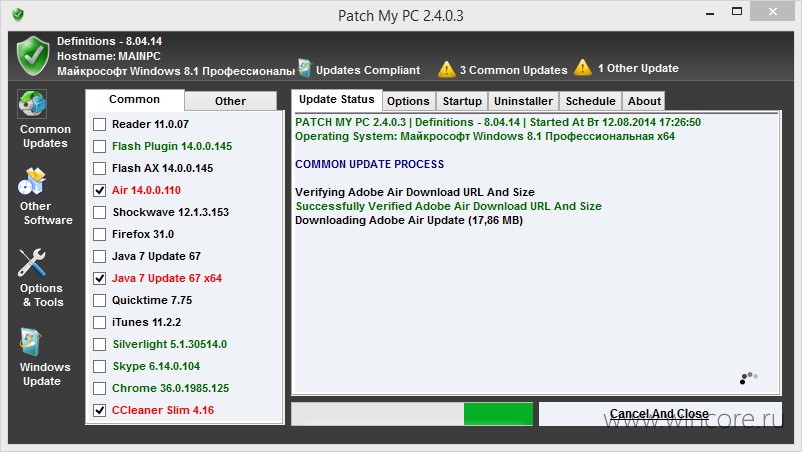This screenshot has height=452, width=802.
Task: Click the Downloading Adobe Air Update line
Action: (409, 220)
